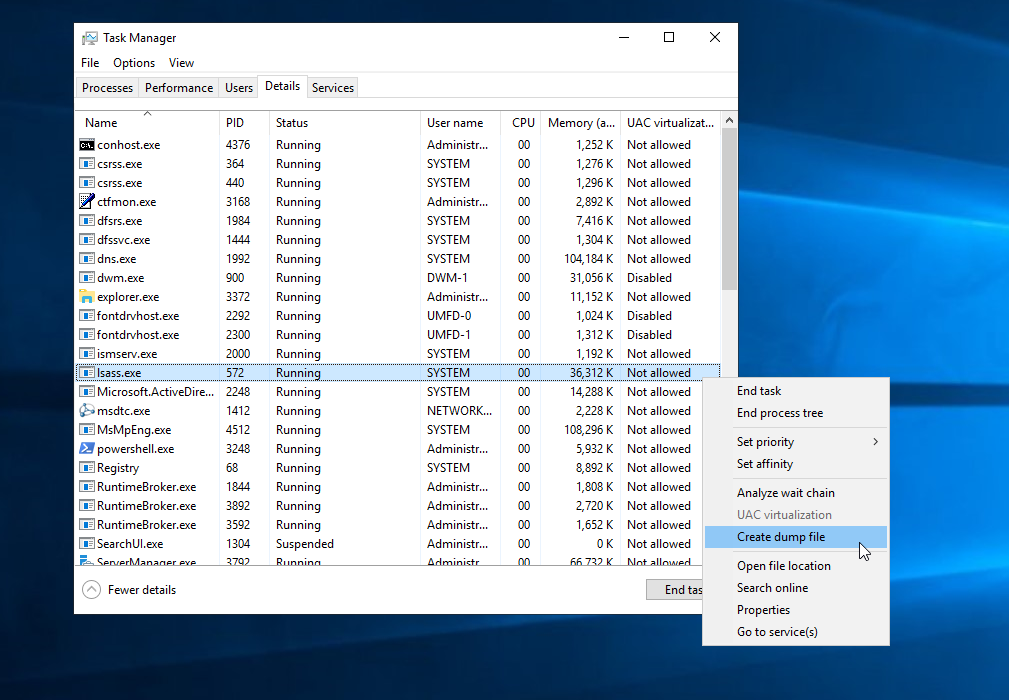Click the MsMpEng.exe process icon
This screenshot has height=700, width=1009.
87,430
